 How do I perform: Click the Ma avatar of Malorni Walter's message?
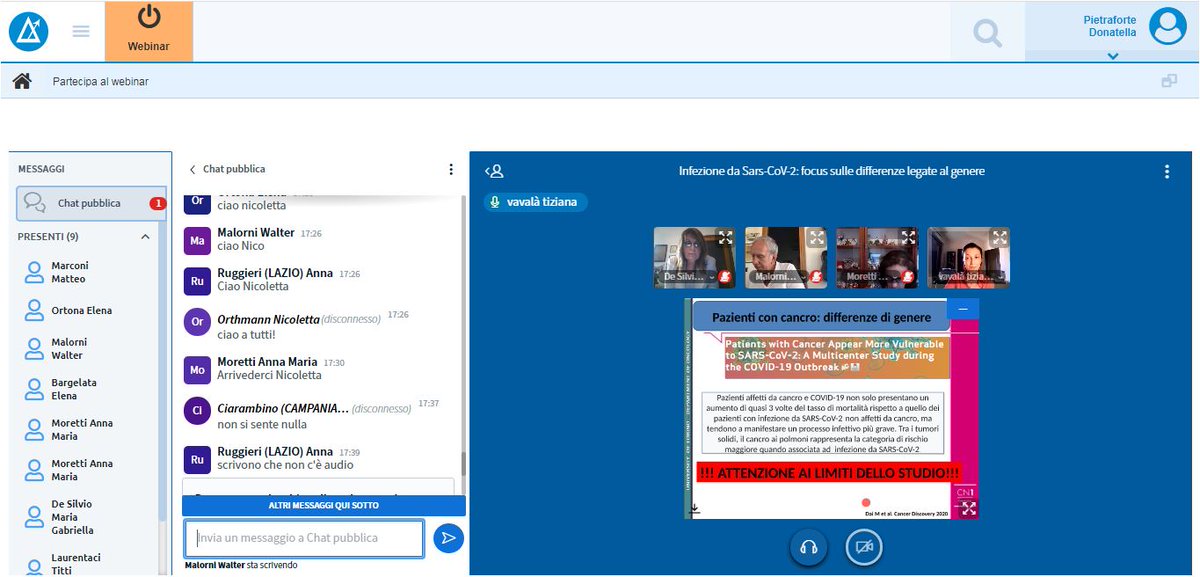[198, 241]
